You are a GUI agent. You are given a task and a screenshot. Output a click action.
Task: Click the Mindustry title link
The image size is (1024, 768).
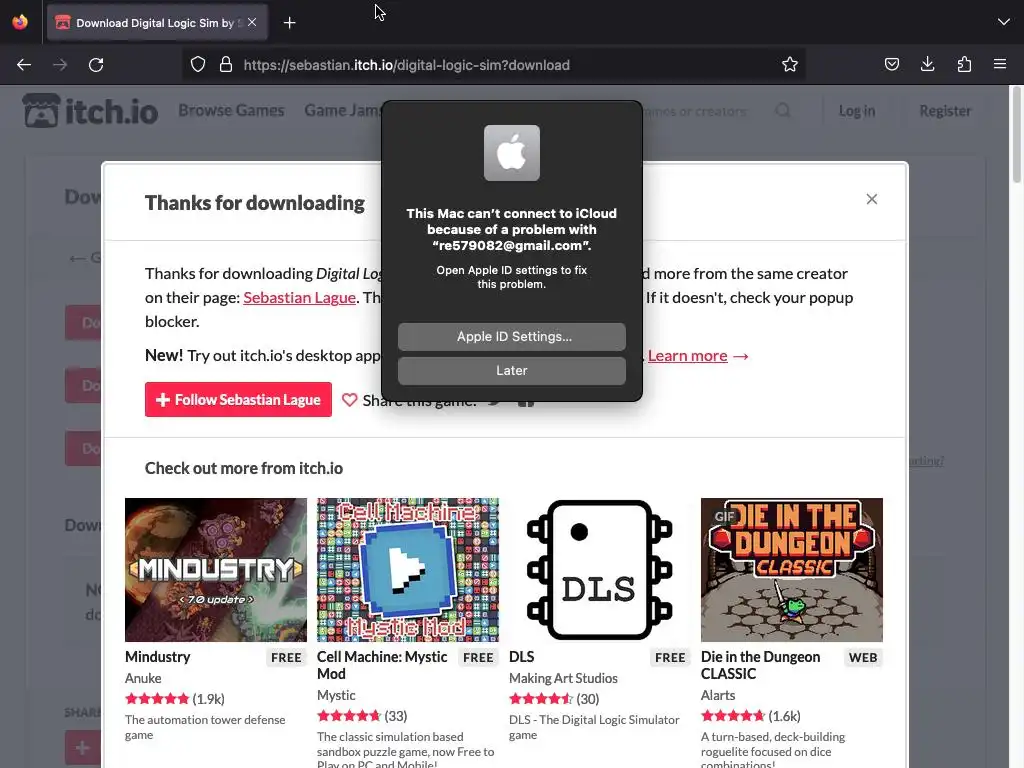coord(157,657)
